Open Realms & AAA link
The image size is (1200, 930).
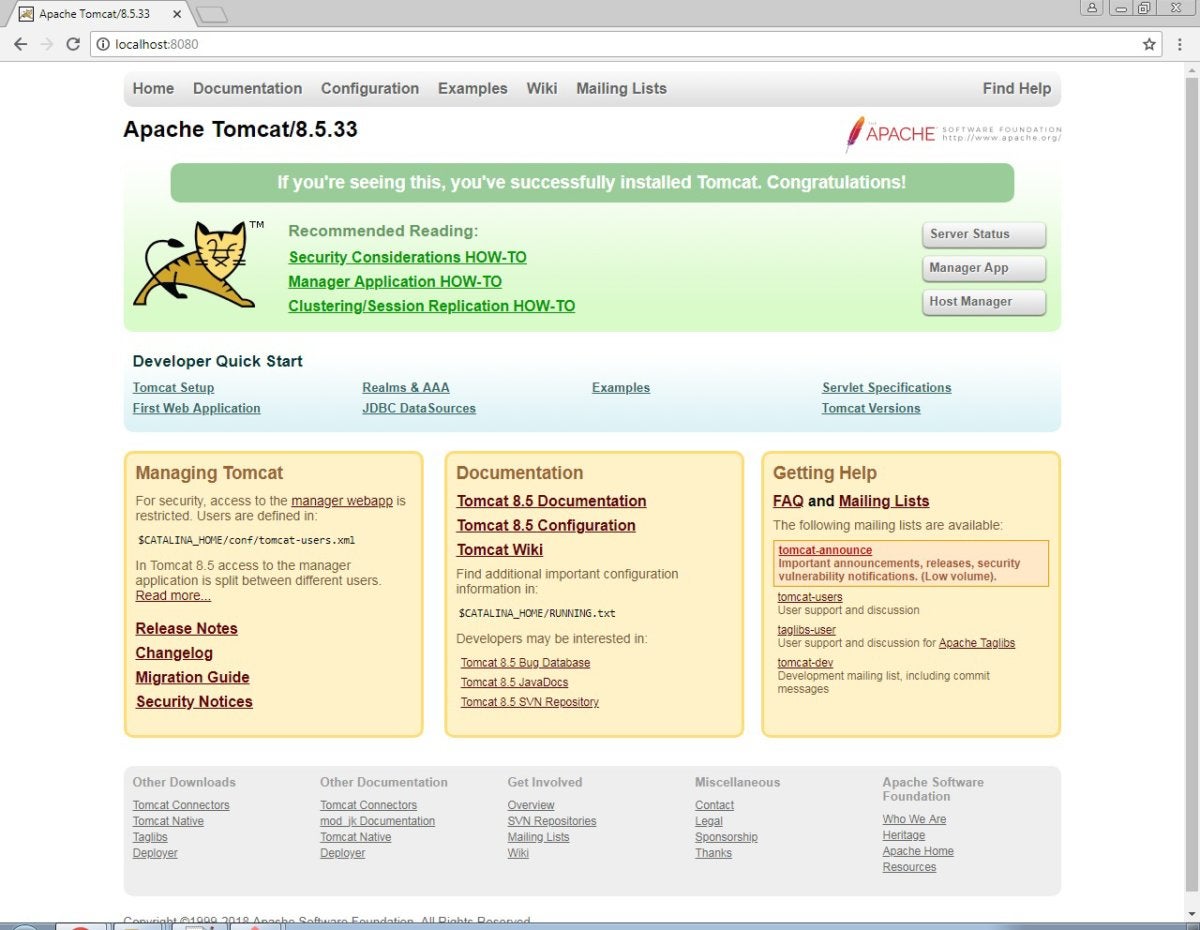[406, 388]
